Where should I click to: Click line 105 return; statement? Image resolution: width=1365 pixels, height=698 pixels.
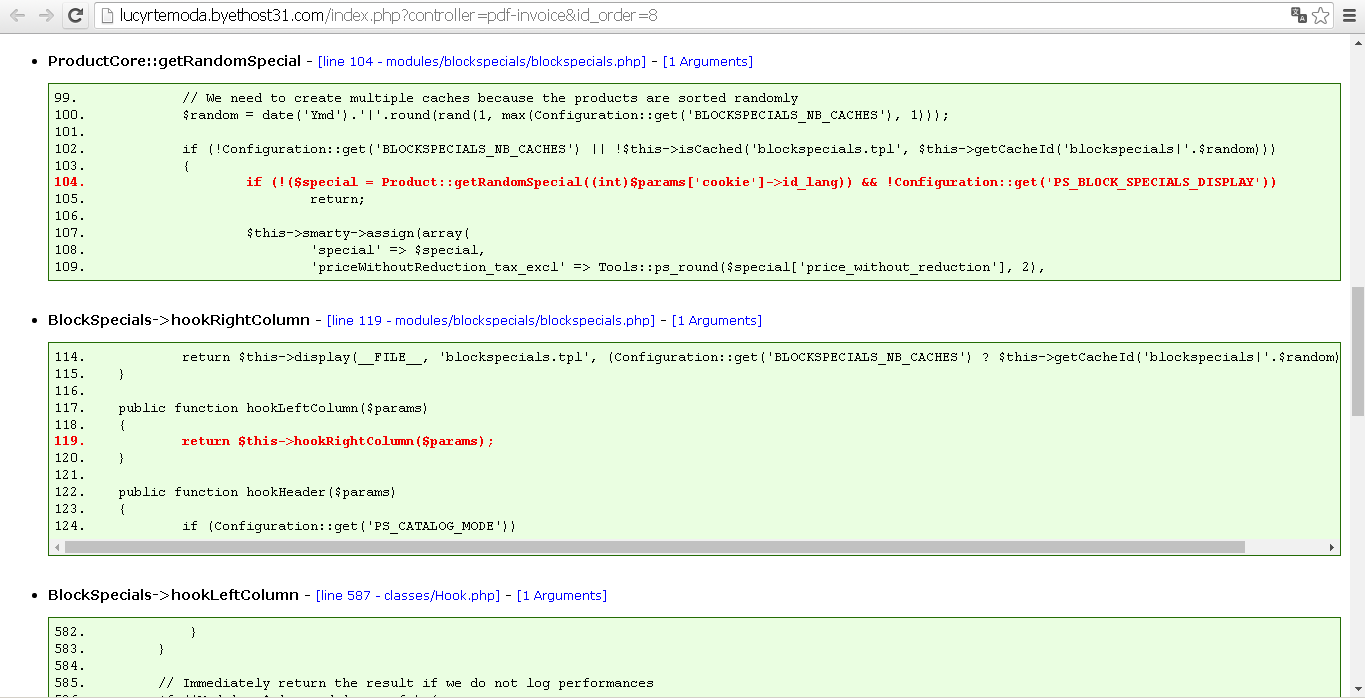338,199
